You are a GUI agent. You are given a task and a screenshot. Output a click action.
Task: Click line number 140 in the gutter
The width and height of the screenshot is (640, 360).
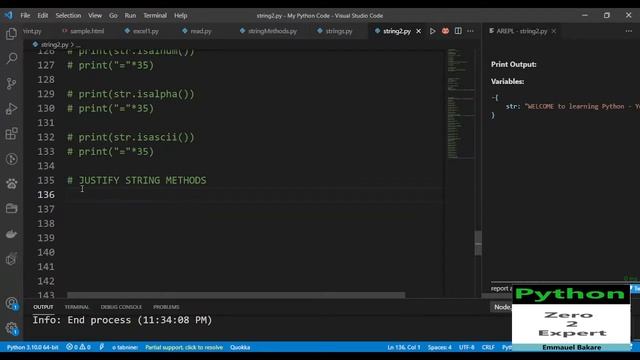pos(46,253)
